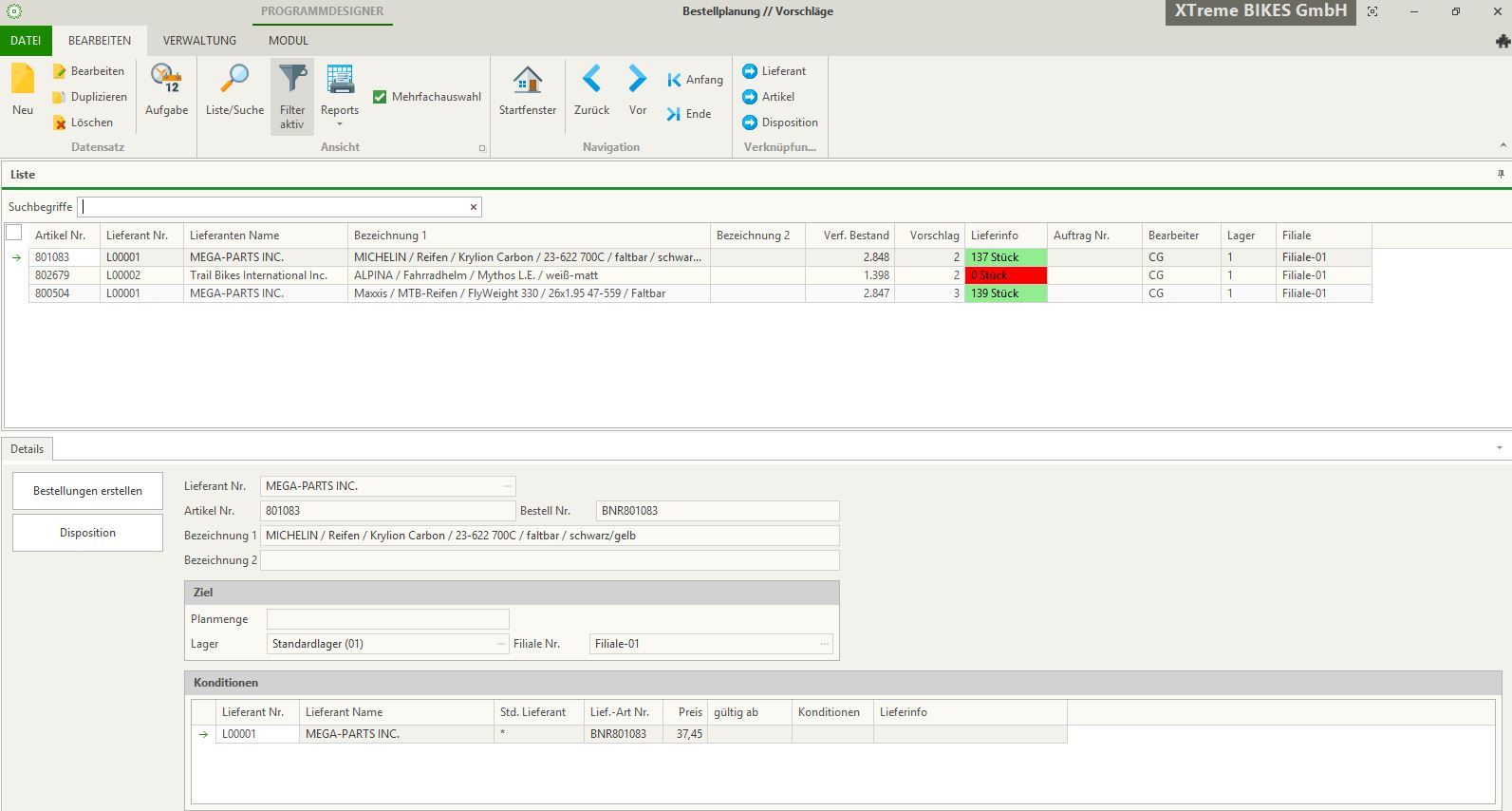This screenshot has width=1512, height=811.
Task: Open the Lager Standardlager selector
Action: pos(501,644)
